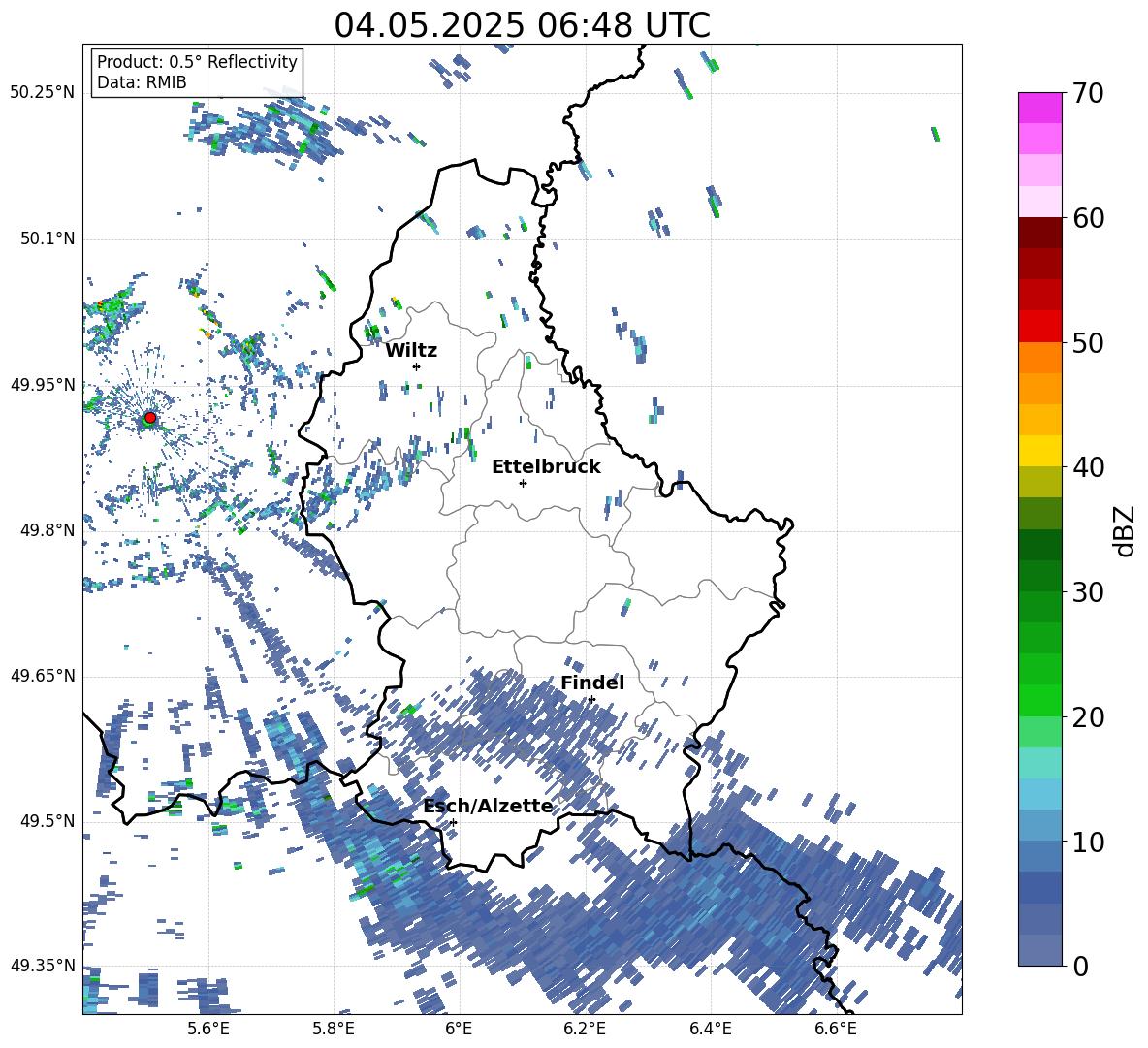Click the 20 value on colorbar
1148x1048 pixels.
coord(1088,717)
